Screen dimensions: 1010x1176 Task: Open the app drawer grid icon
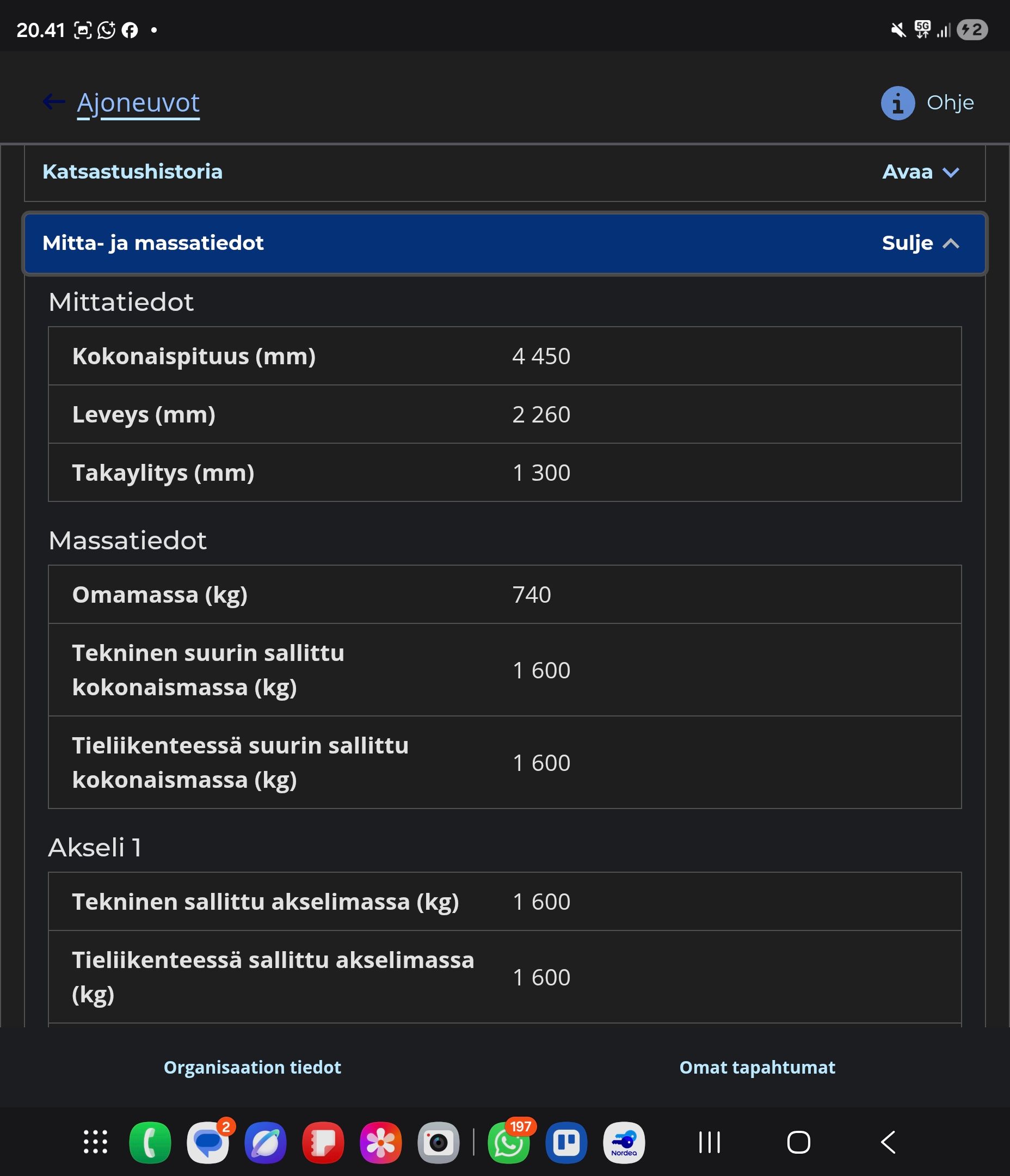[x=95, y=1142]
